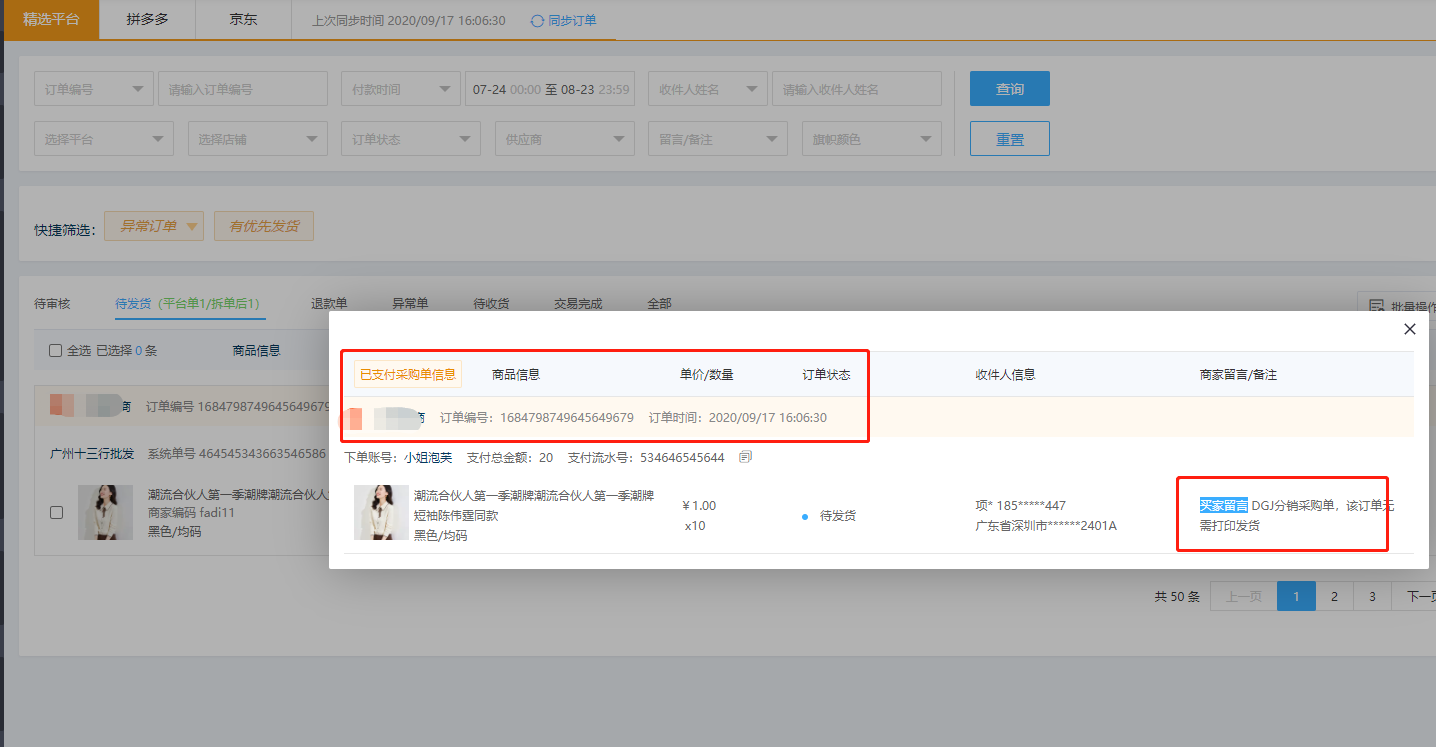
Task: Expand the 选择平台 dropdown
Action: pyautogui.click(x=104, y=139)
